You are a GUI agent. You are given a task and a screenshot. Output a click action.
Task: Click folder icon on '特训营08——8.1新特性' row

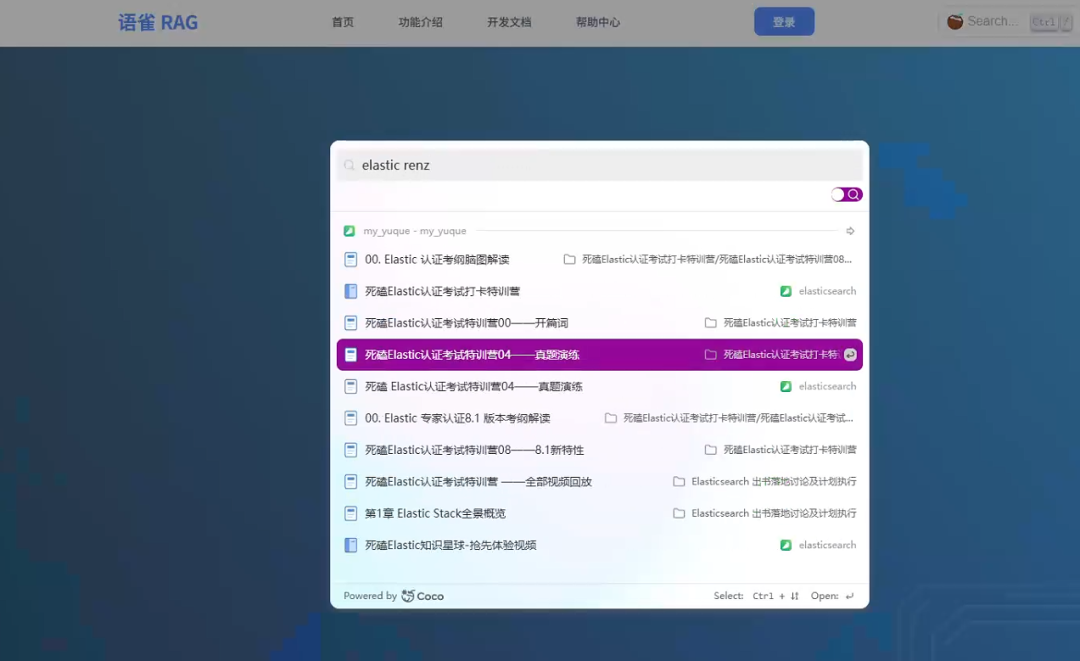711,450
